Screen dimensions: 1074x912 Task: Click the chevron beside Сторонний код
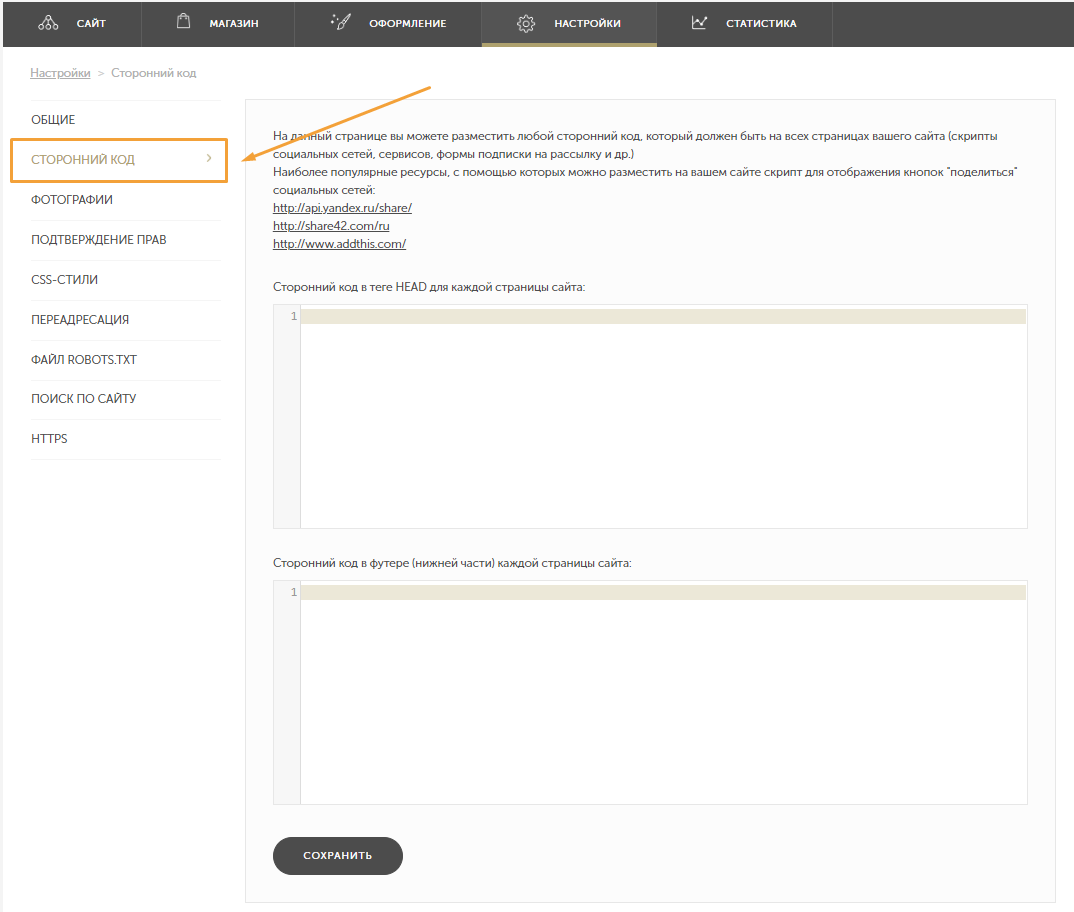[209, 158]
